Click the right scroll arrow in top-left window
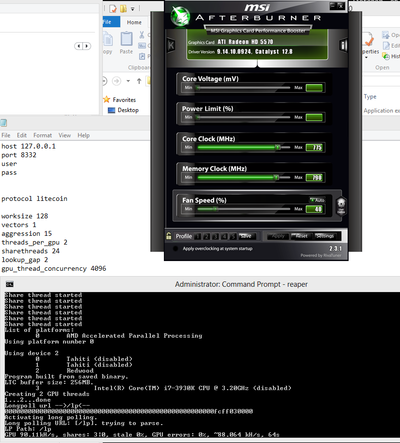400x443 pixels. 87,46
